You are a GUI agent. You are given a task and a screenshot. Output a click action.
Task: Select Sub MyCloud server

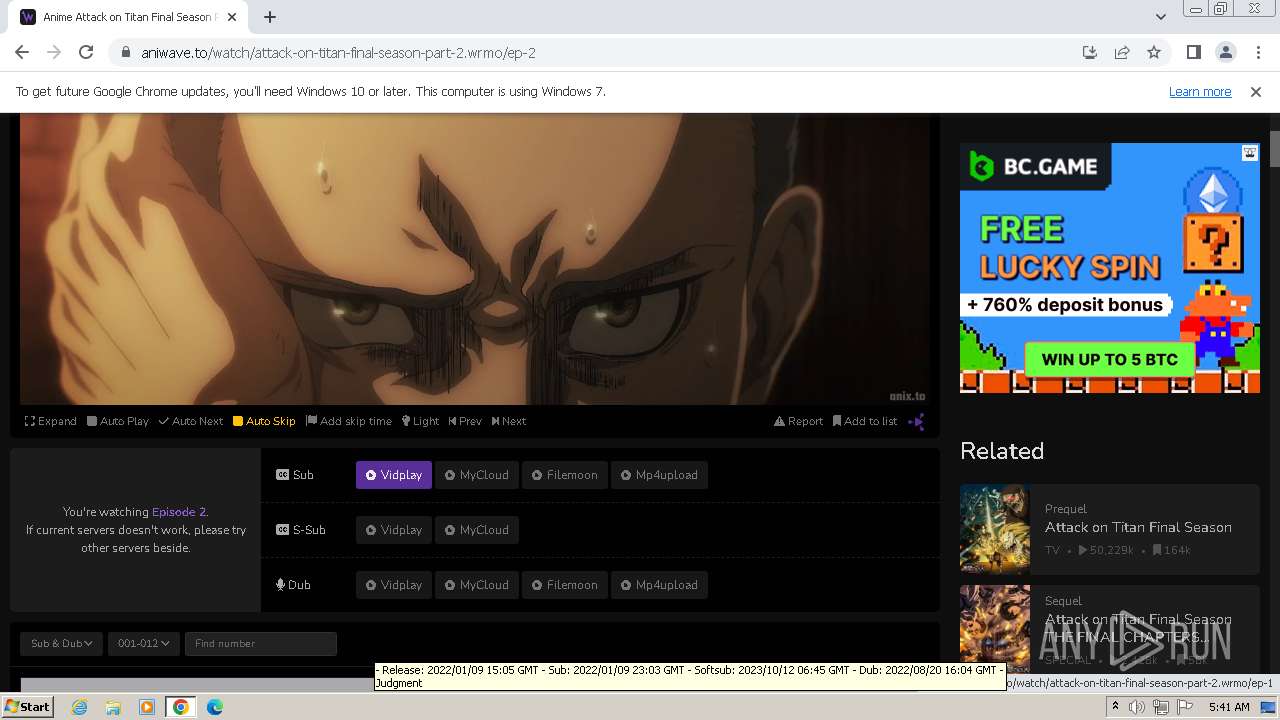coord(477,475)
